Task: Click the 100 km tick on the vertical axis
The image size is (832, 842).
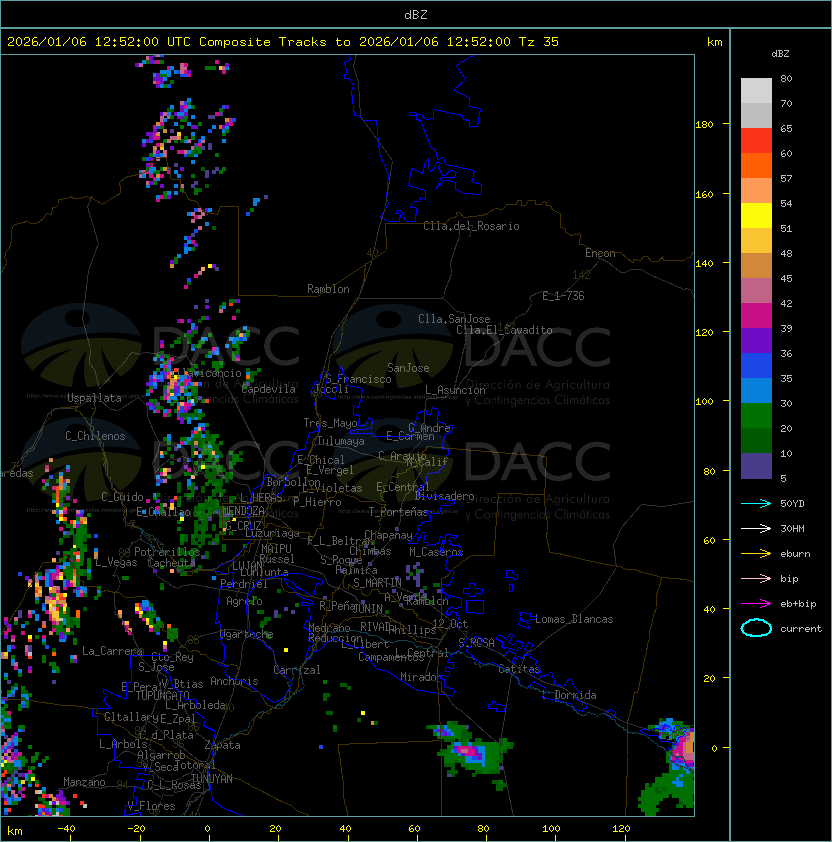Action: click(704, 402)
